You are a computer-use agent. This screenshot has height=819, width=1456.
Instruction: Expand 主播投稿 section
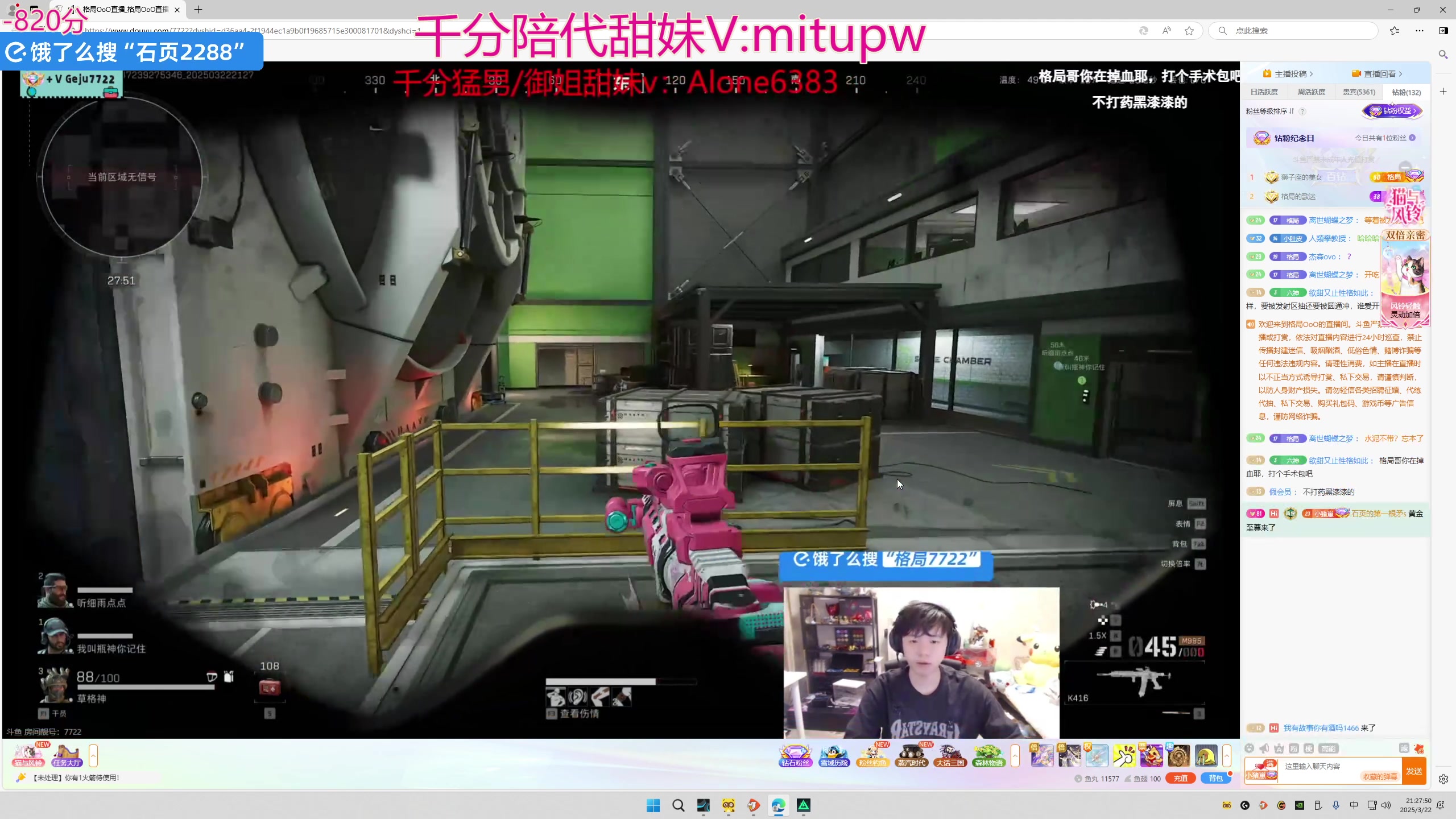click(1288, 74)
